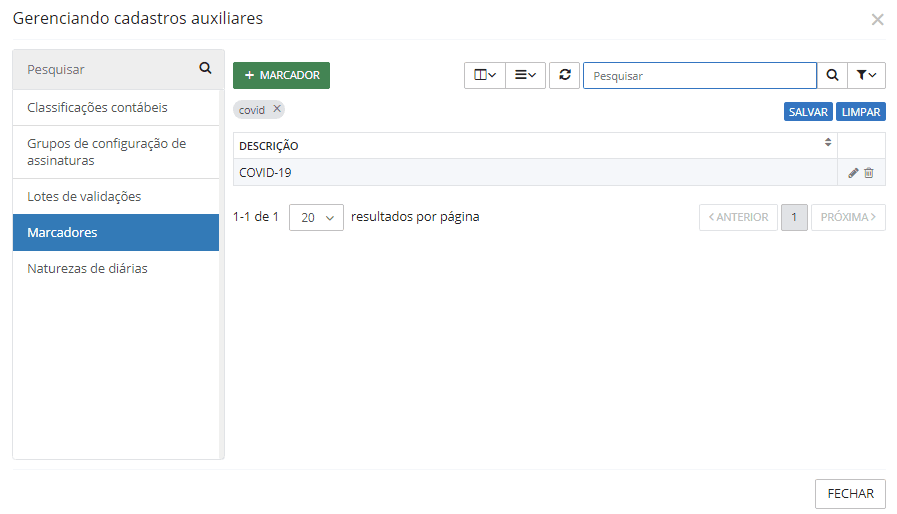The width and height of the screenshot is (897, 514).
Task: Clear the filters with the LIMPAR button
Action: 860,112
